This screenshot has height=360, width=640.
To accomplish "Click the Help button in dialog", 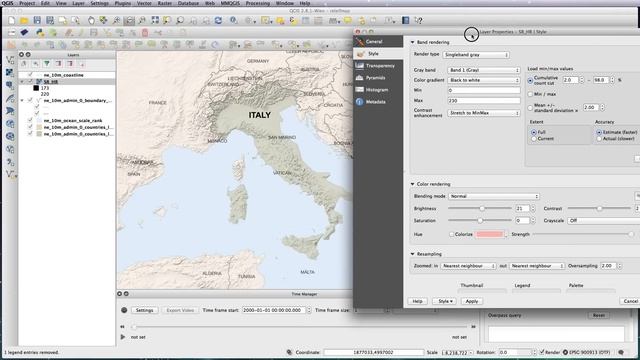I will [417, 301].
